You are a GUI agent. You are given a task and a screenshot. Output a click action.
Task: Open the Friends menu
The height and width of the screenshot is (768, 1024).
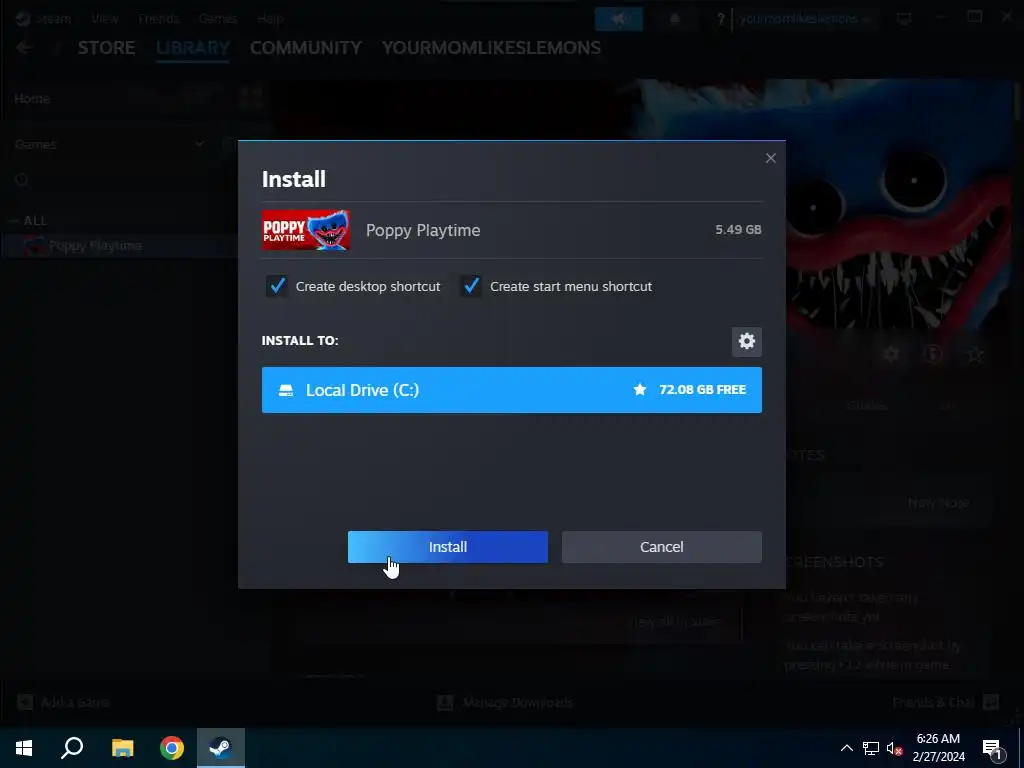[158, 19]
